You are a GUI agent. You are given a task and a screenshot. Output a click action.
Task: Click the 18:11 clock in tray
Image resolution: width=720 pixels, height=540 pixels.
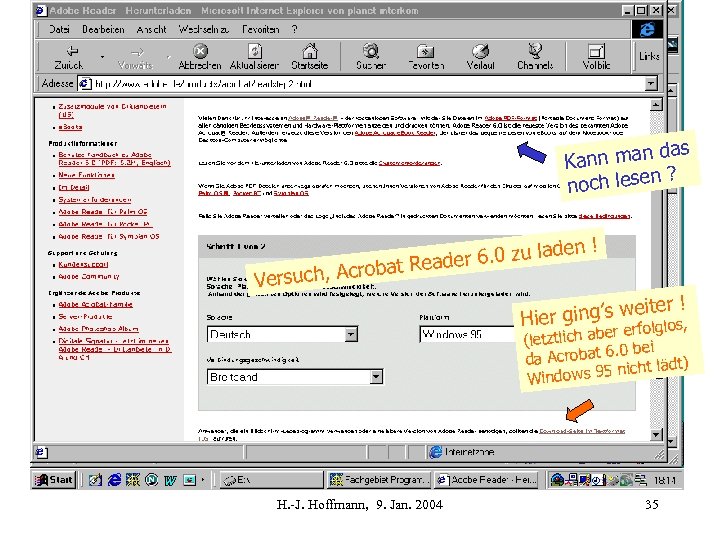click(x=664, y=480)
